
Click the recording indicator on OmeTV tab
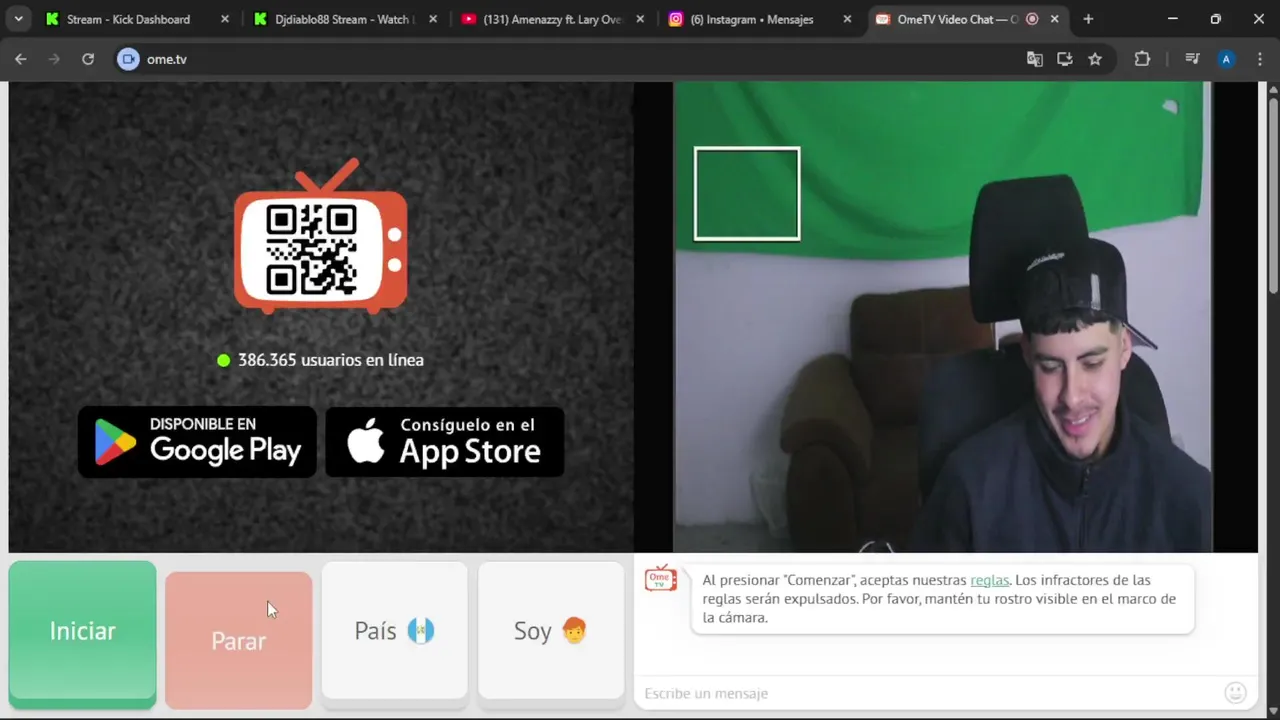(x=1032, y=19)
